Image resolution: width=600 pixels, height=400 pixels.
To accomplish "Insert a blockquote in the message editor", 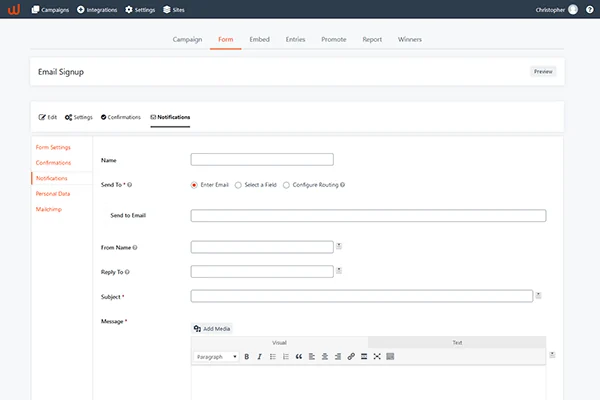I will [299, 356].
